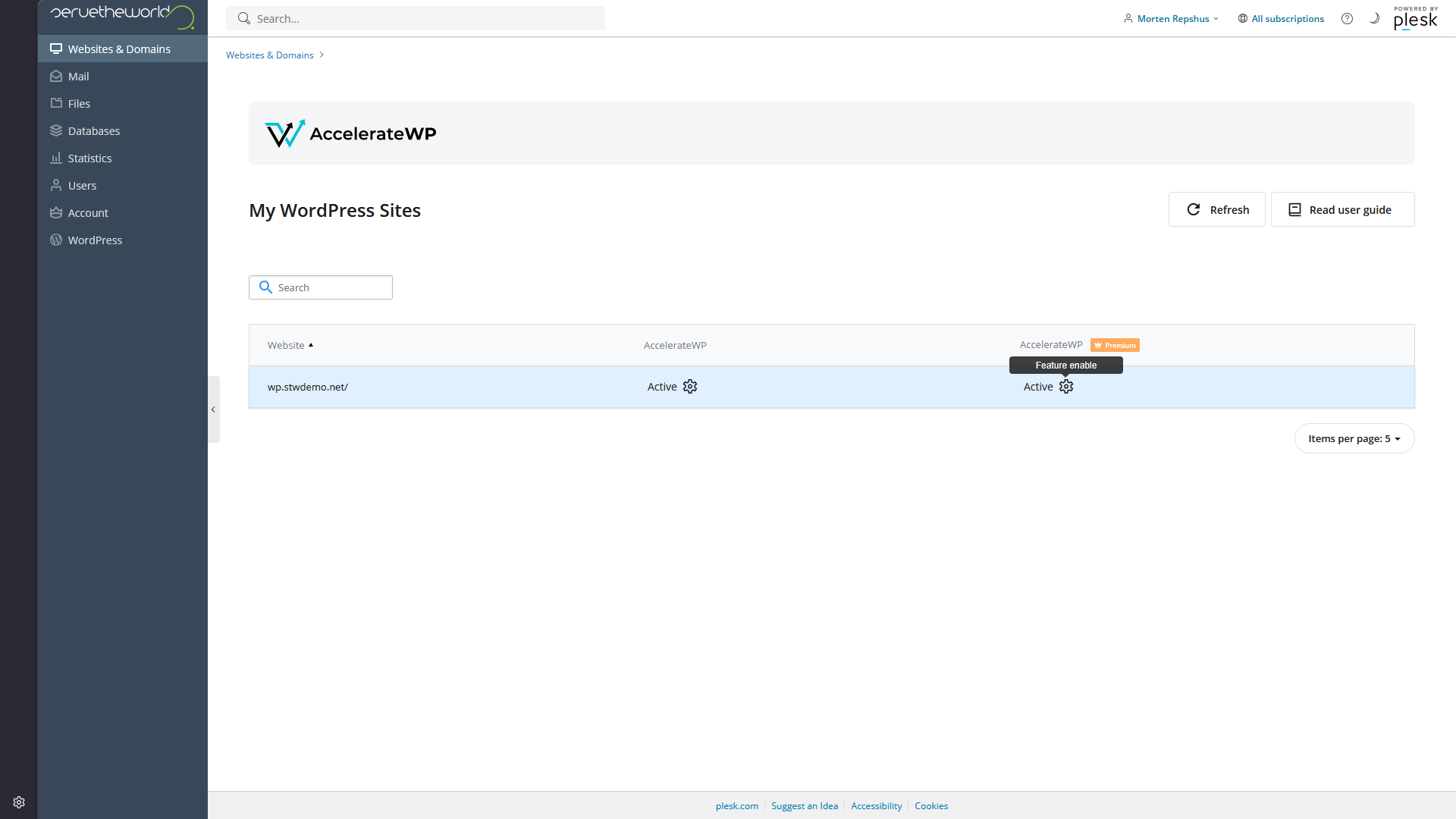The height and width of the screenshot is (819, 1456).
Task: Click bottom-left settings gear icon
Action: tap(19, 802)
